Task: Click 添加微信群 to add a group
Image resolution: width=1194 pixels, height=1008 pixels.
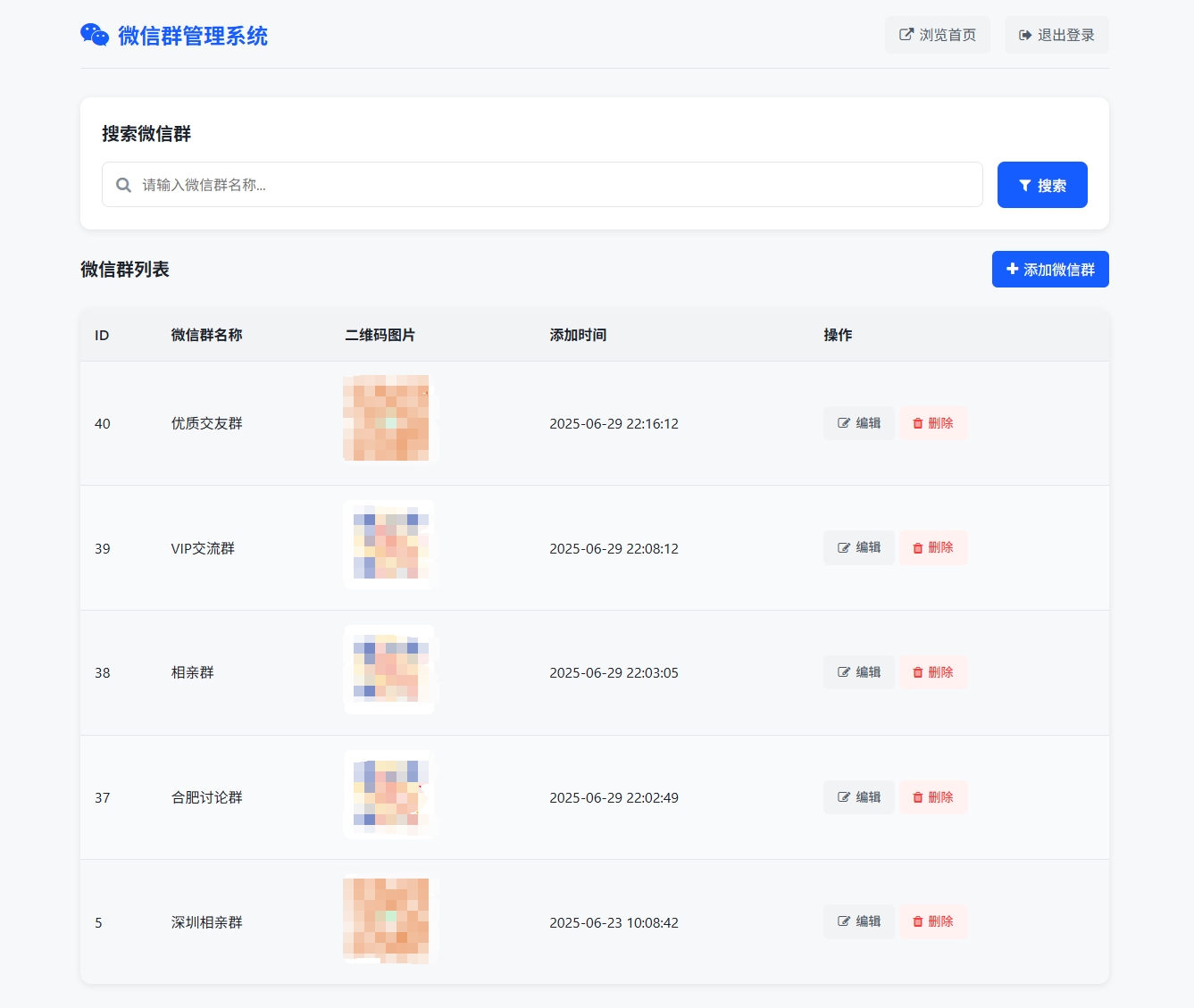Action: click(1049, 270)
